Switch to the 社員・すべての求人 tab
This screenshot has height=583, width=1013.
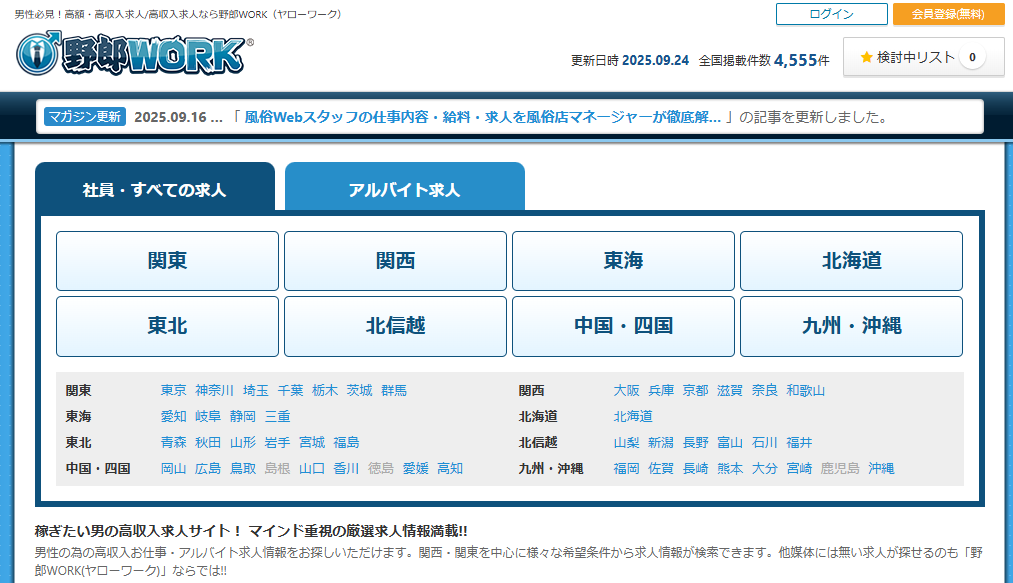[154, 189]
